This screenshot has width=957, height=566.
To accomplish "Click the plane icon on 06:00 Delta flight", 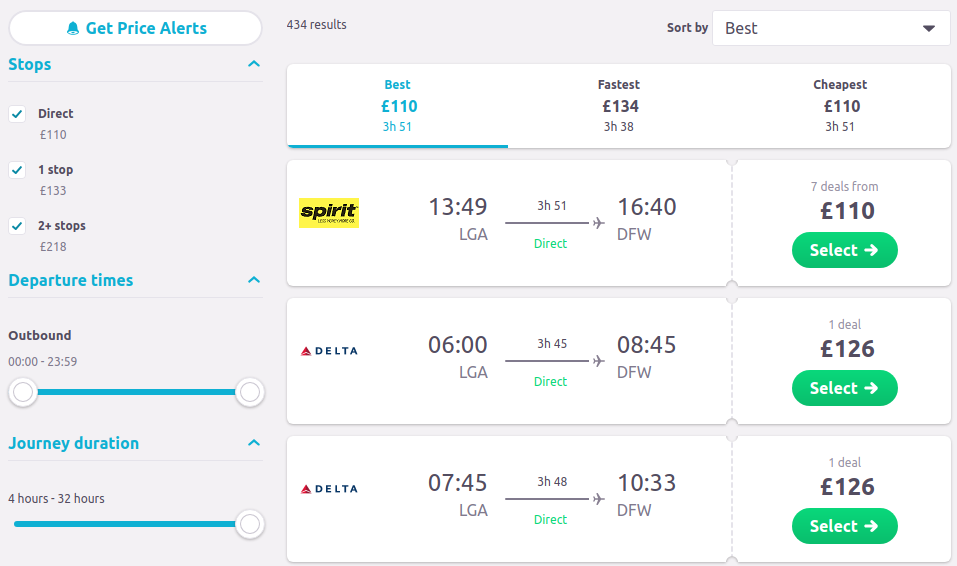I will tap(599, 361).
